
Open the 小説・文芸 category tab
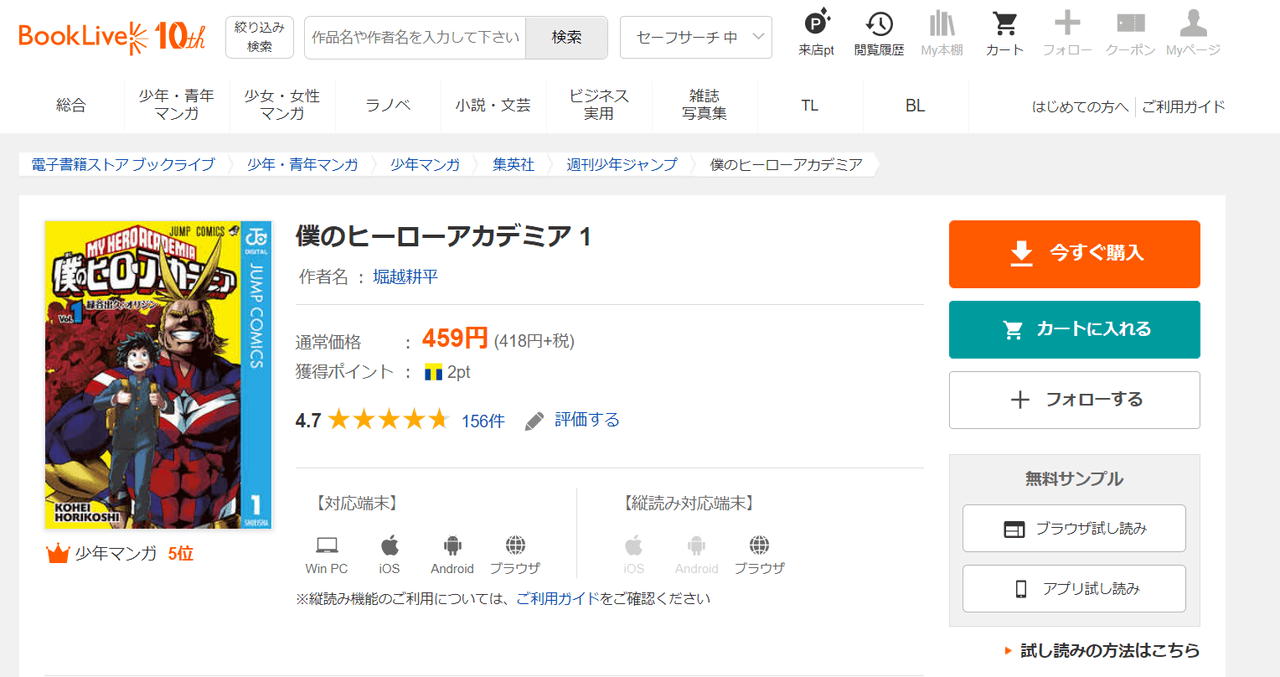pyautogui.click(x=493, y=105)
